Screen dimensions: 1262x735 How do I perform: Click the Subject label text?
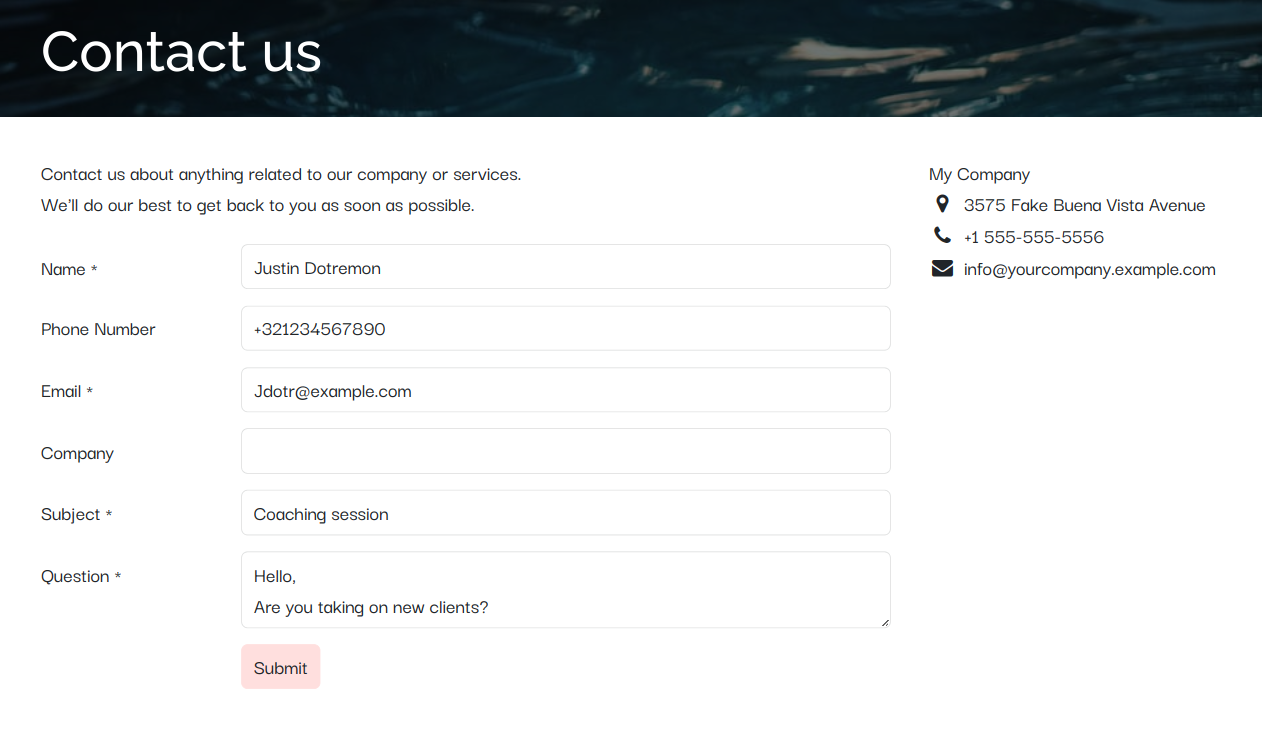pos(70,514)
